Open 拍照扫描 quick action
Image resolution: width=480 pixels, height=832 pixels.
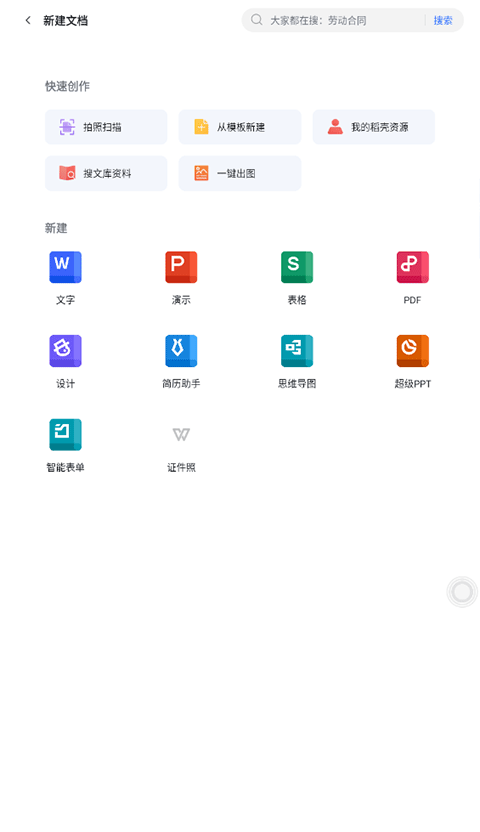106,127
